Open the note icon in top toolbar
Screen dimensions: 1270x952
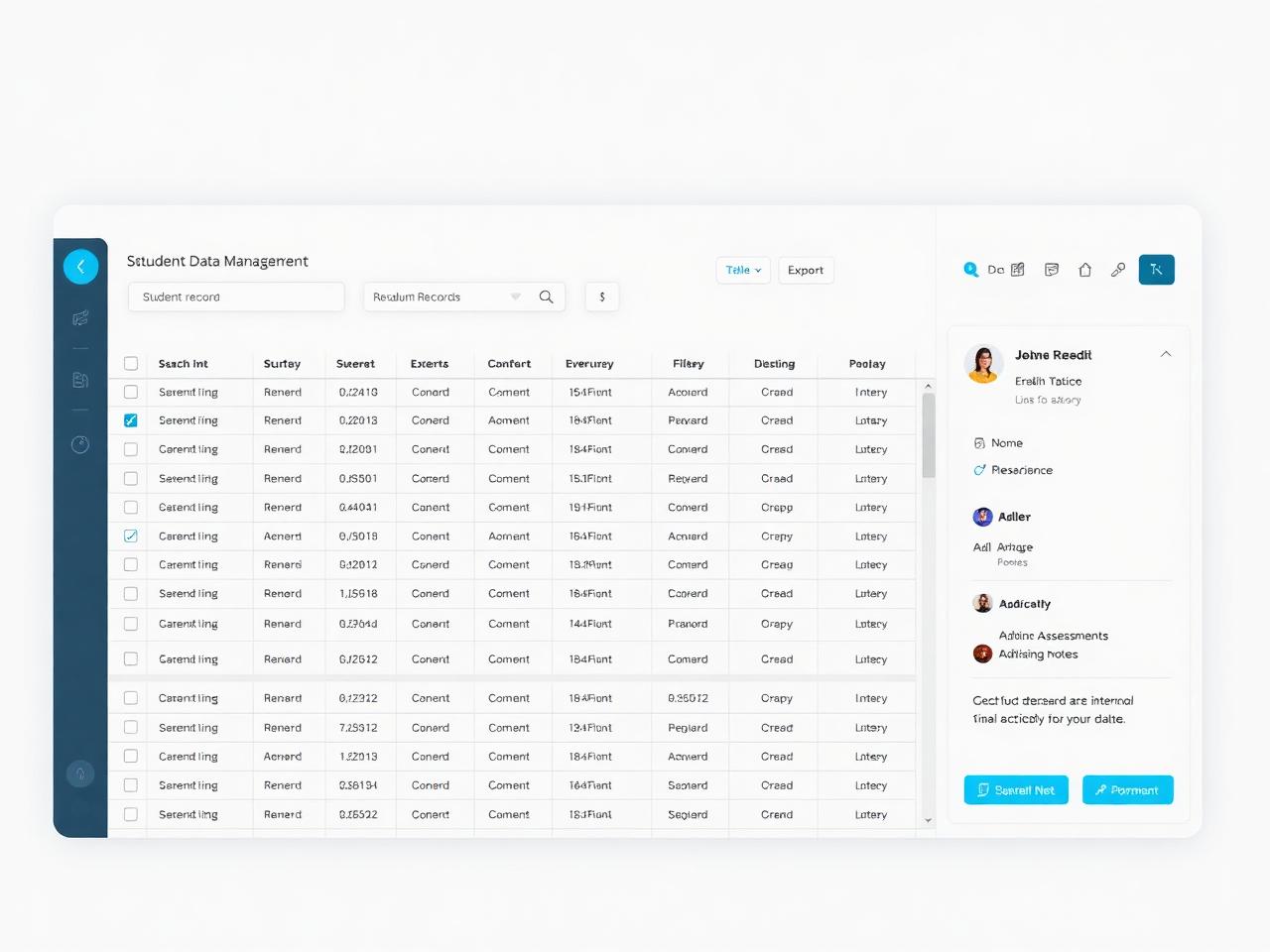coord(1052,270)
